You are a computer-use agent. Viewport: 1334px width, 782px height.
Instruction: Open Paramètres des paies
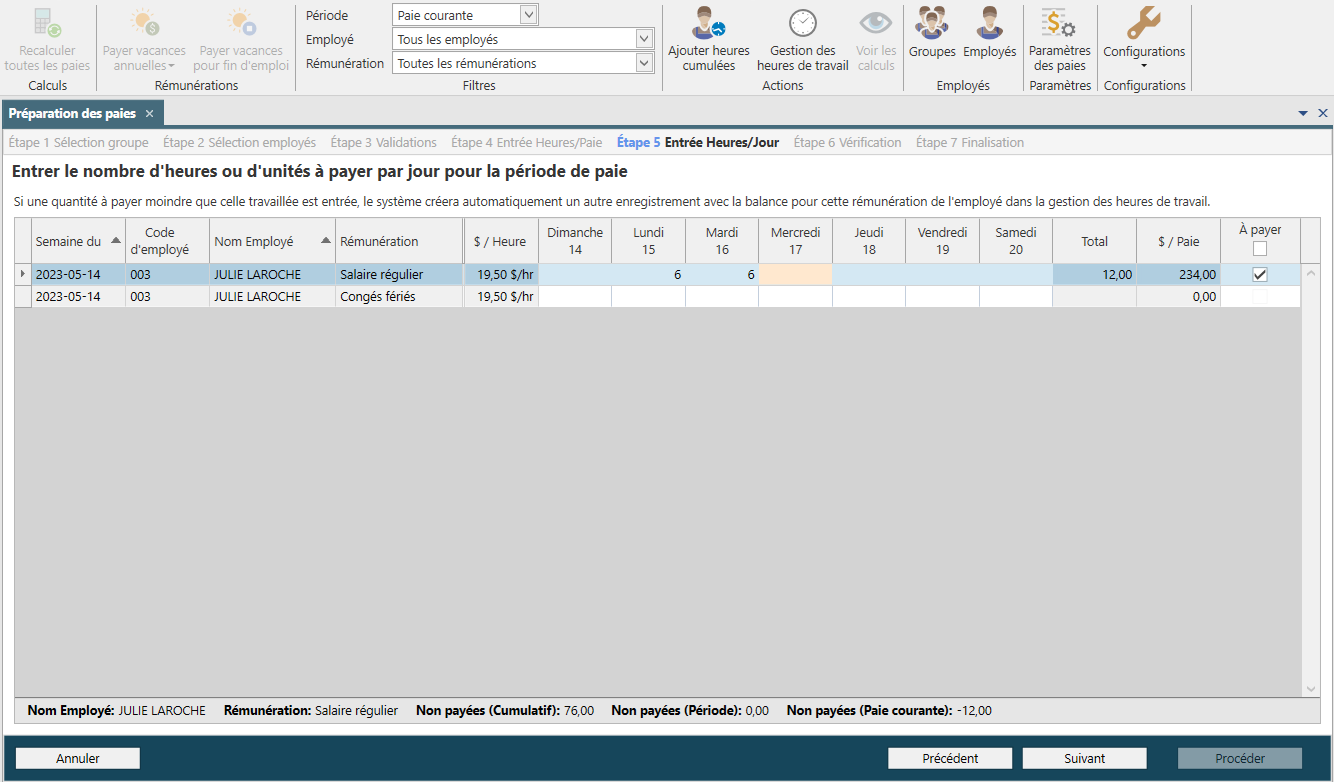click(1060, 40)
